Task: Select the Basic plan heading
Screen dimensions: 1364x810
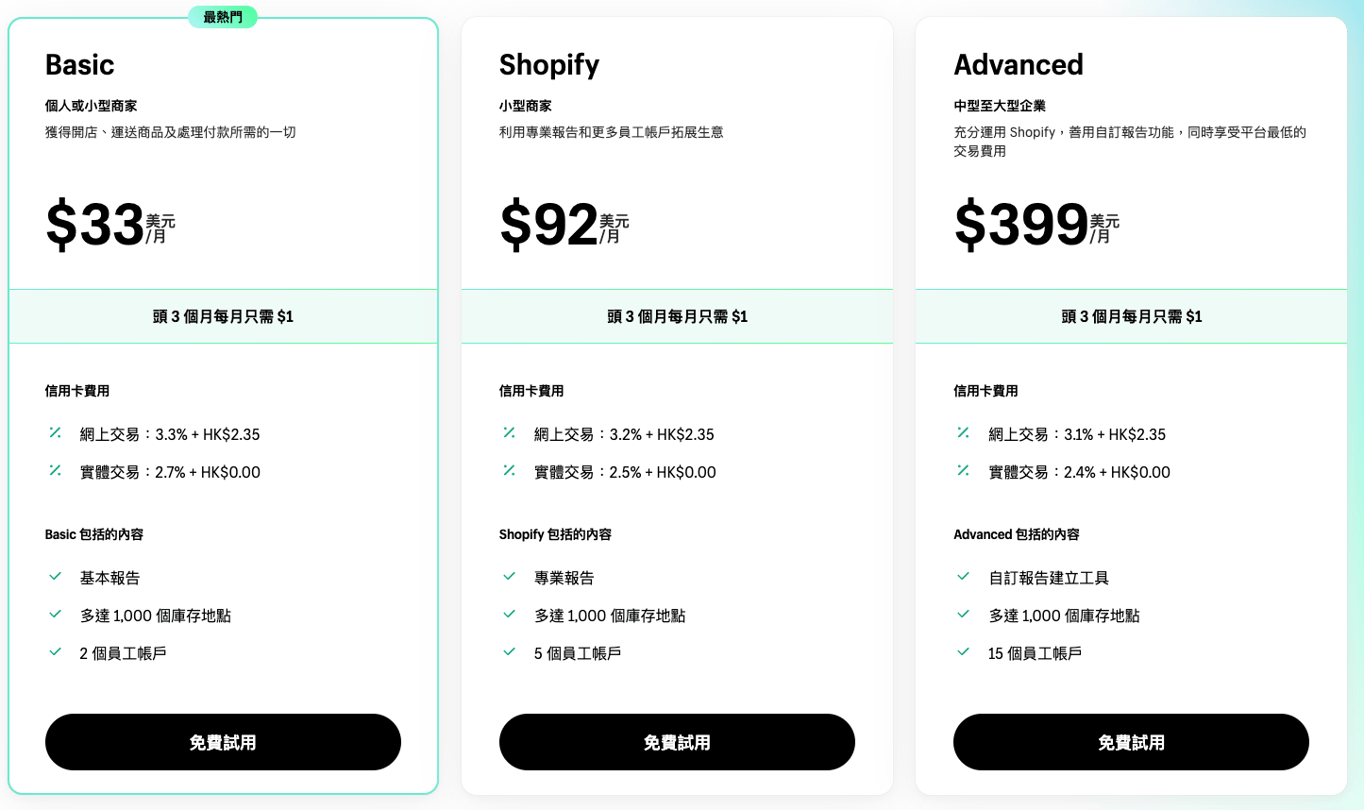Action: point(80,65)
